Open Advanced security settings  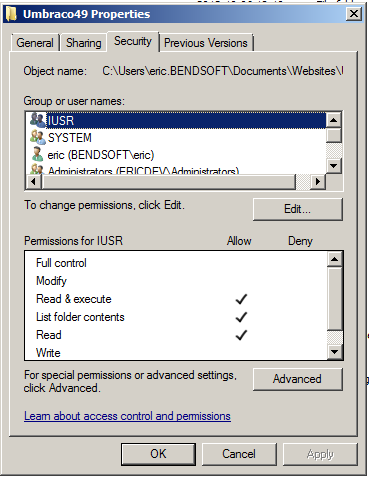pos(298,379)
